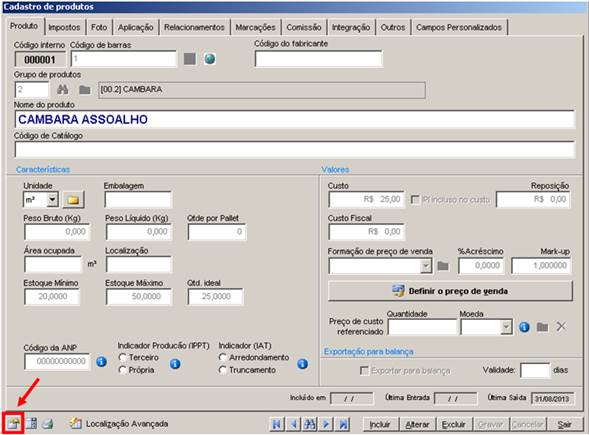Click the printer icon in bottom toolbar
Screen dimensions: 589x435
tap(48, 424)
